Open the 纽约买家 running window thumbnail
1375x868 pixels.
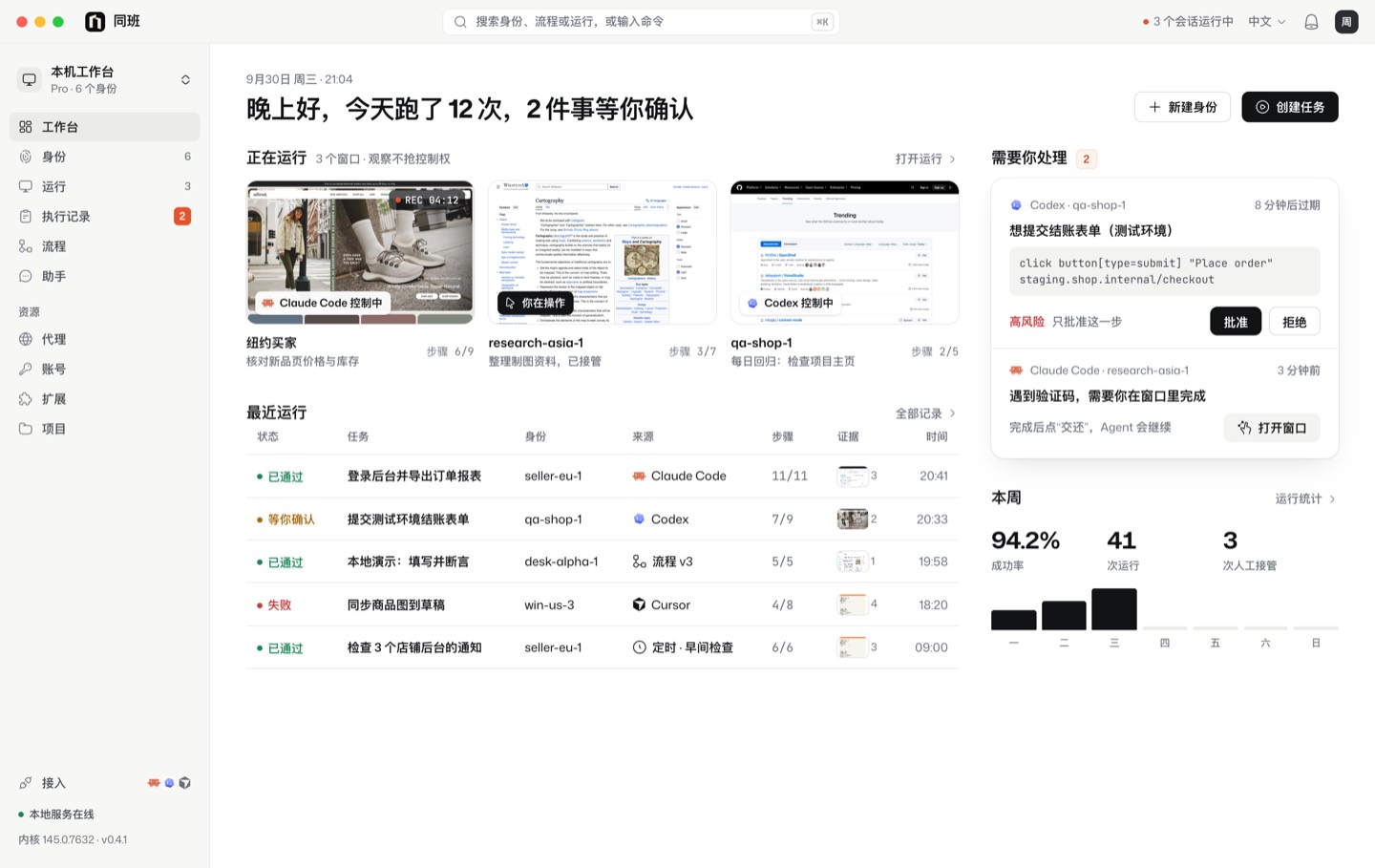[x=360, y=252]
